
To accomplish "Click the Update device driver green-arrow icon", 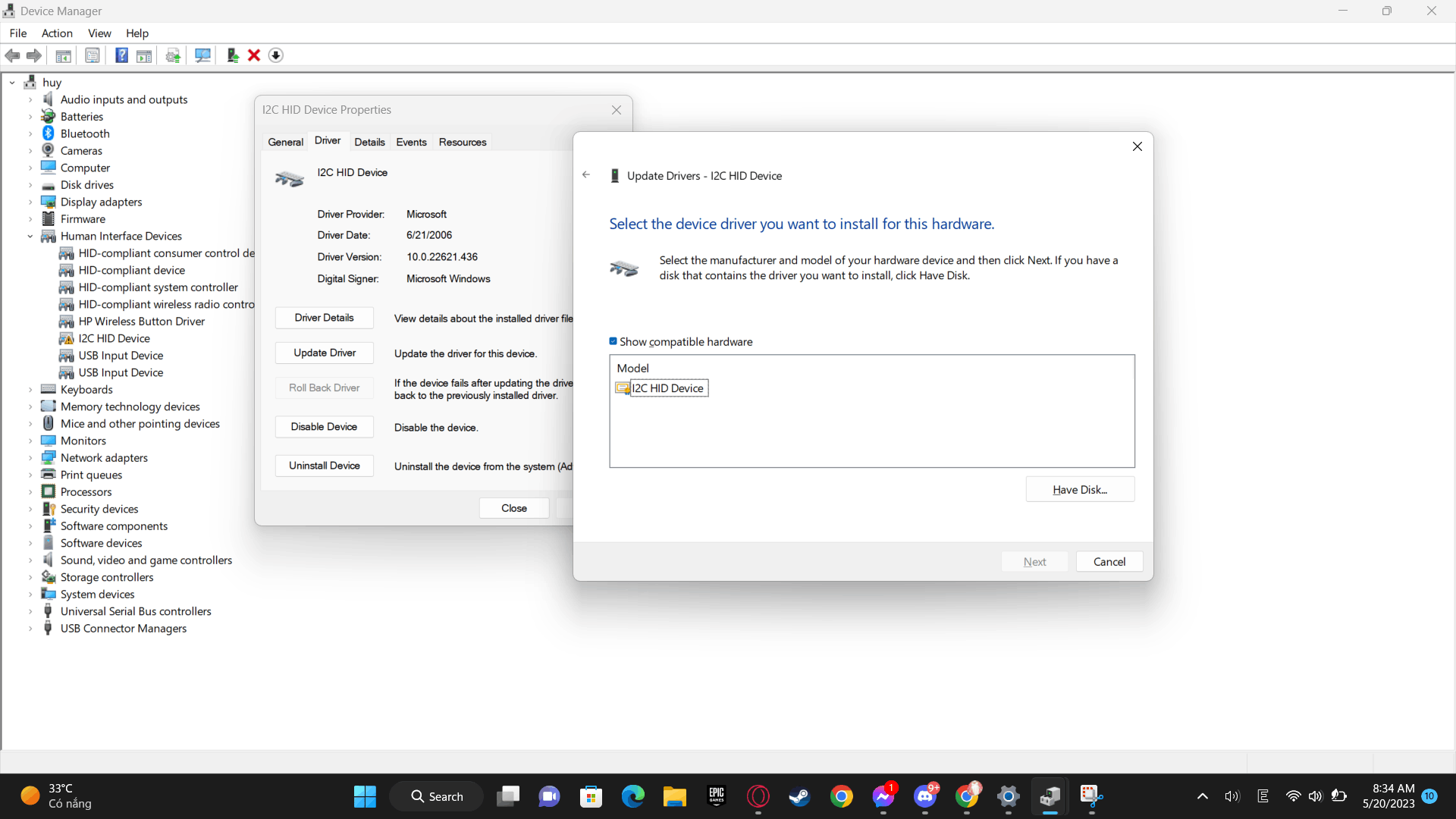I will [233, 55].
